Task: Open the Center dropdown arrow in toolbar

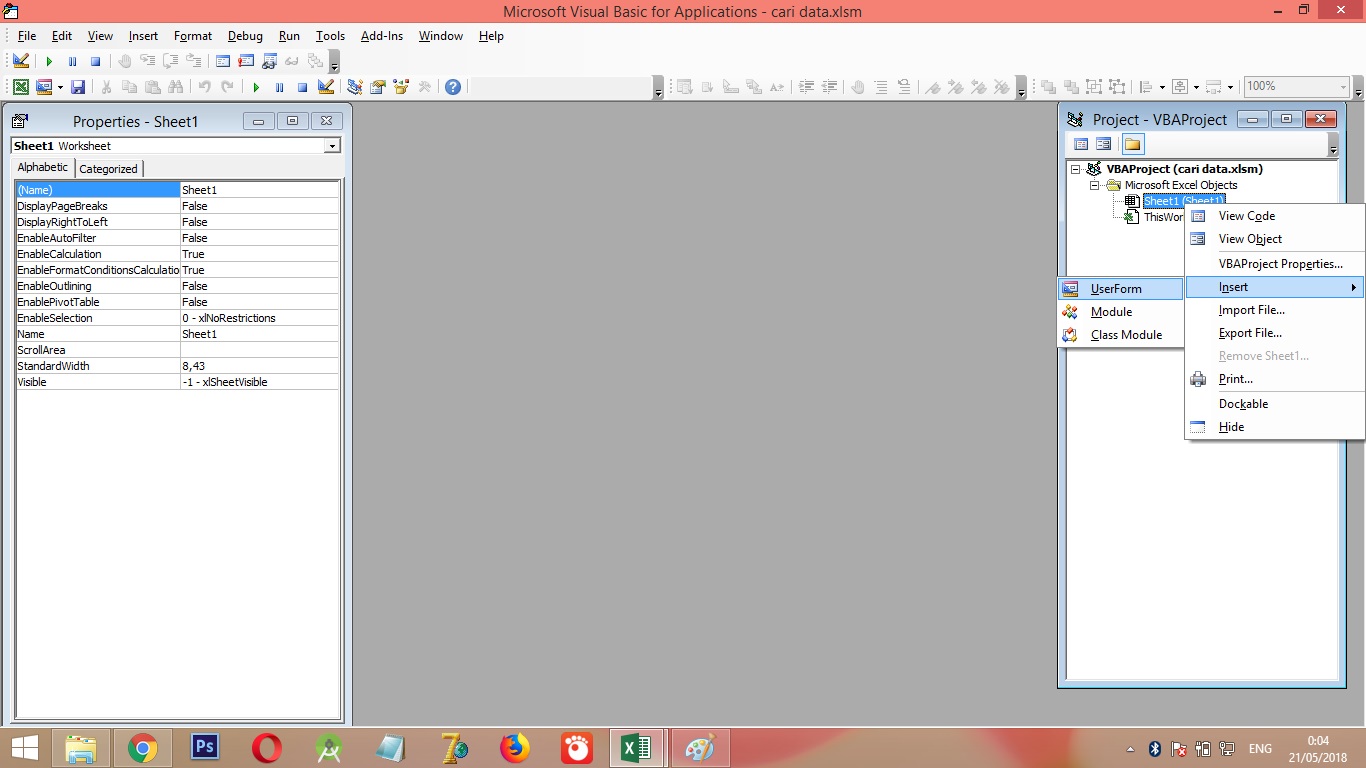Action: pos(1194,87)
